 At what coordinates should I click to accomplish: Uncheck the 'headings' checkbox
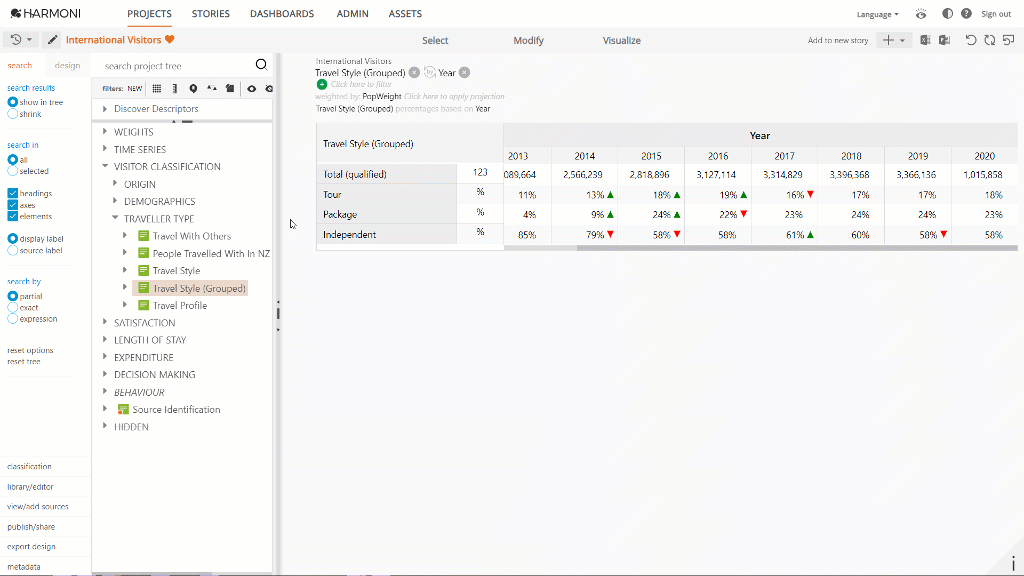pos(12,193)
